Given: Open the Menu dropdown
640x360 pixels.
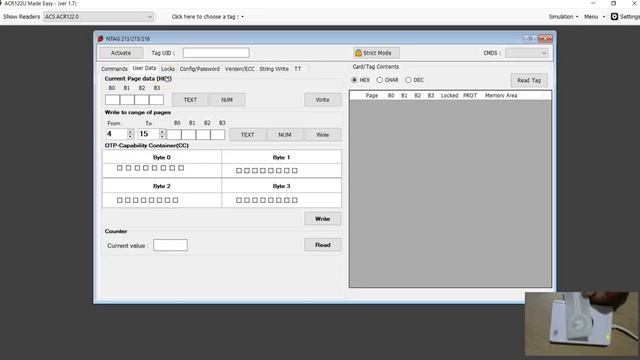Looking at the screenshot, I should (594, 17).
